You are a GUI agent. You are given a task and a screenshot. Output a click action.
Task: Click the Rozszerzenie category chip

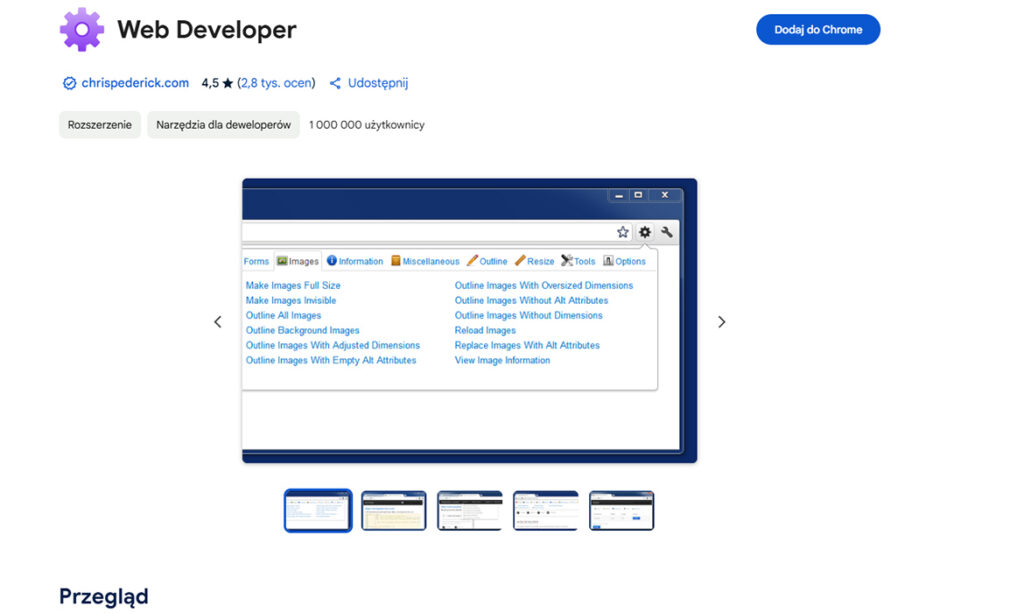click(x=99, y=125)
